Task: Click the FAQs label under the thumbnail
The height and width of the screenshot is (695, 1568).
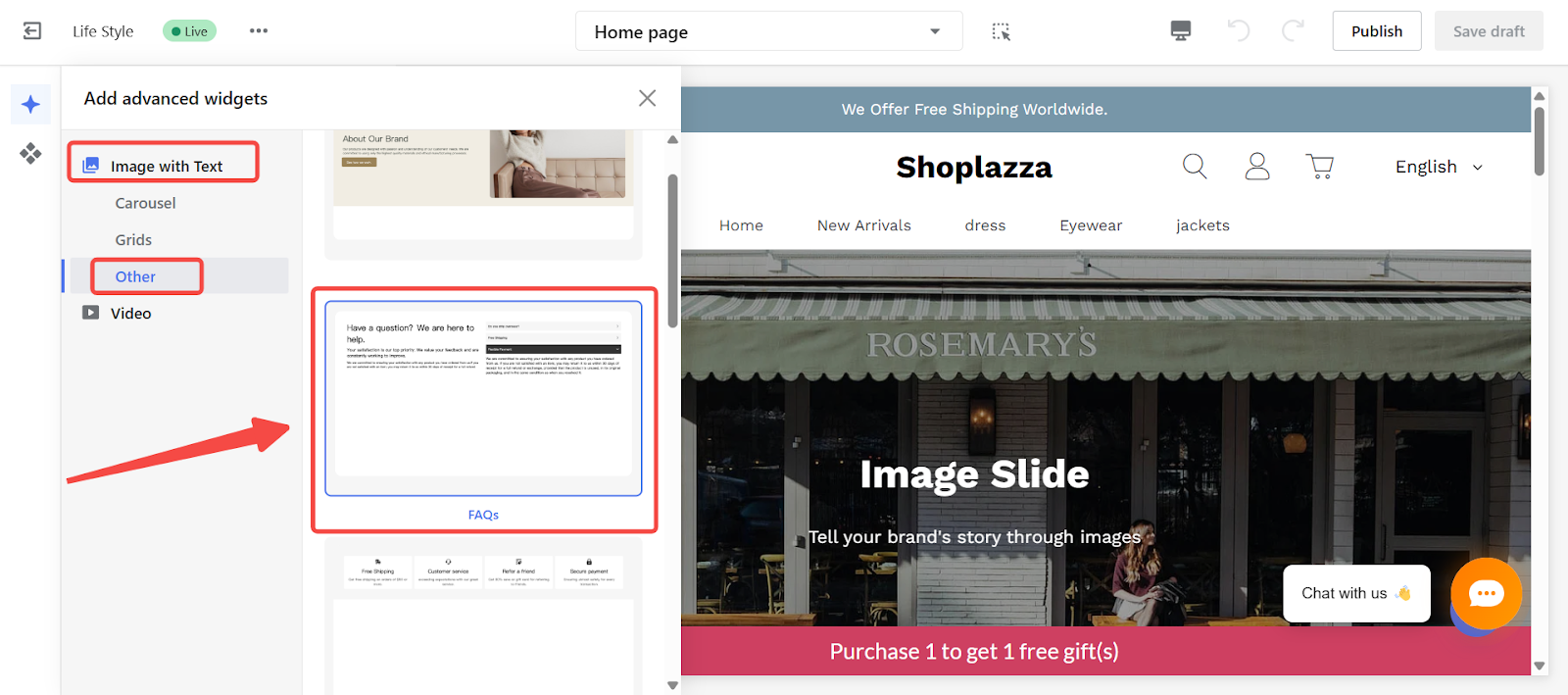Action: (x=483, y=515)
